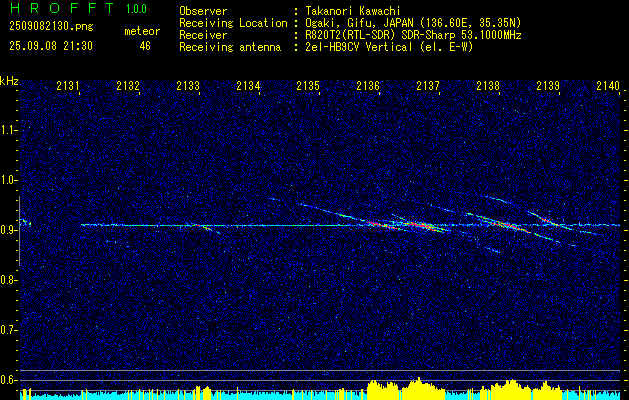This screenshot has width=629, height=400.
Task: Click the 2140 time axis marker
Action: coord(608,85)
